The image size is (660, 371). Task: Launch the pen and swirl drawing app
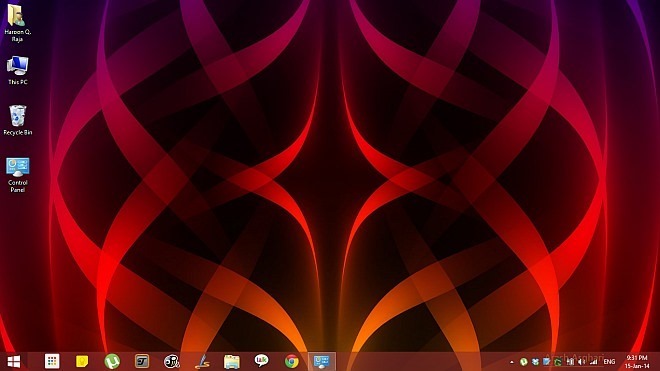coord(202,361)
